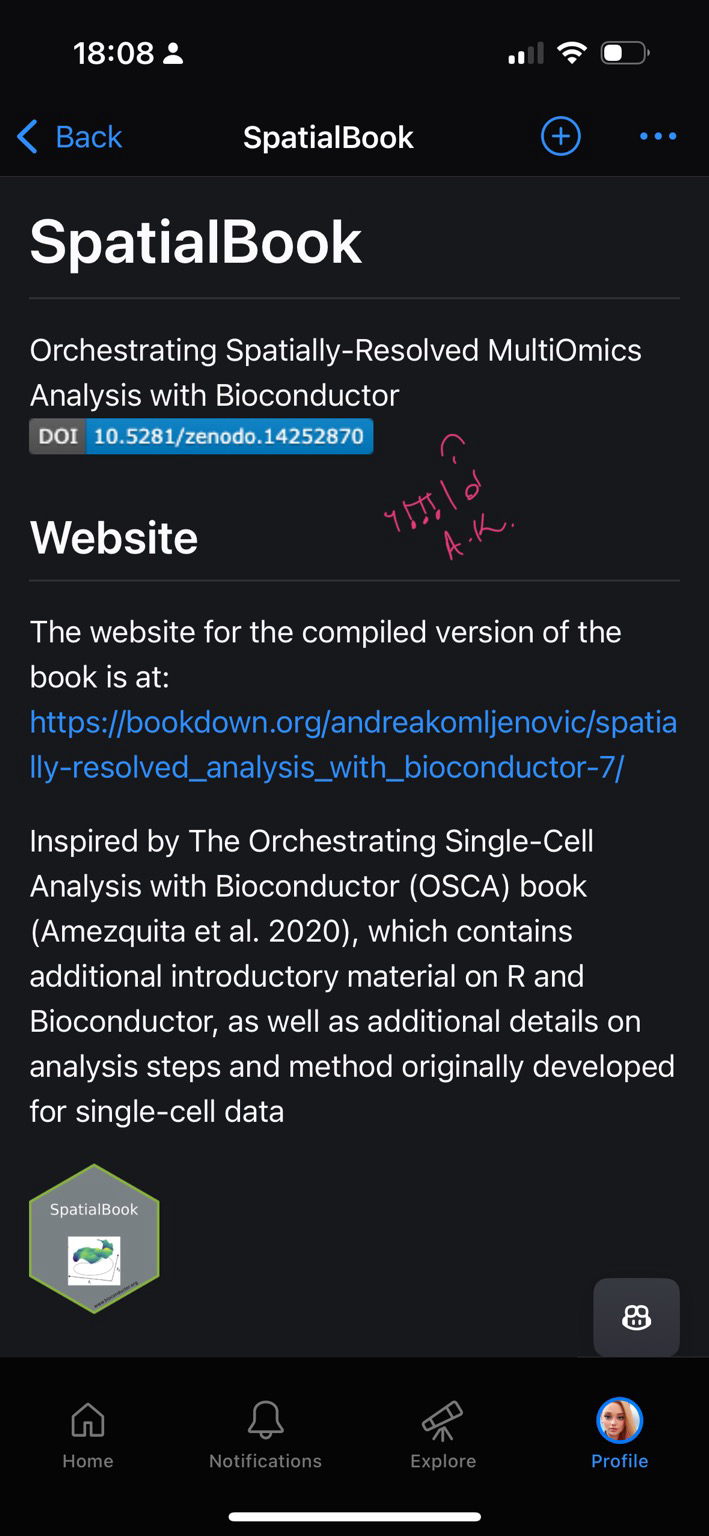The width and height of the screenshot is (709, 1536).
Task: Tap the Profile avatar picture
Action: click(619, 1420)
